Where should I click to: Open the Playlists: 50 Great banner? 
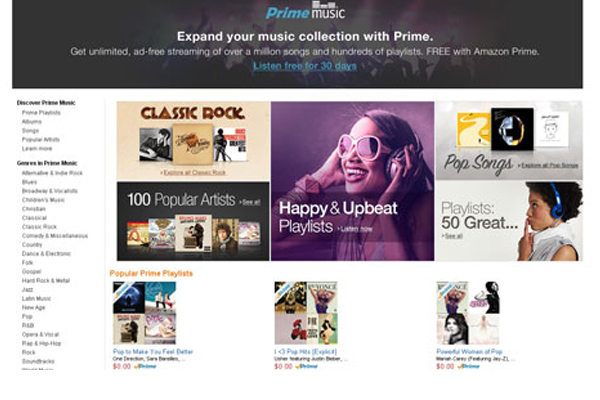click(x=509, y=221)
